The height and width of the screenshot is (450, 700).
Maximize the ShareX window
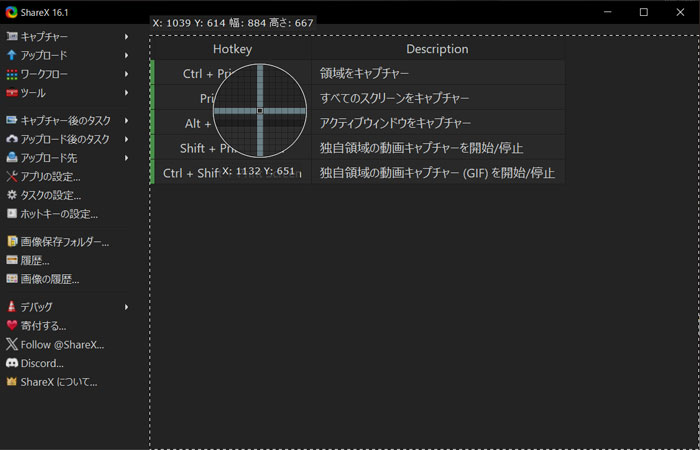643,12
